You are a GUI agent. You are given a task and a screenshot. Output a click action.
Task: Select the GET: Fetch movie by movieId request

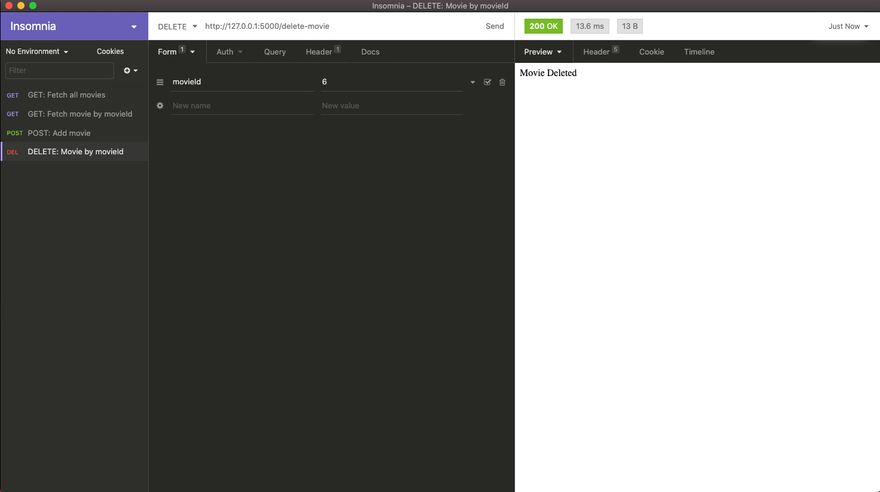pos(74,114)
